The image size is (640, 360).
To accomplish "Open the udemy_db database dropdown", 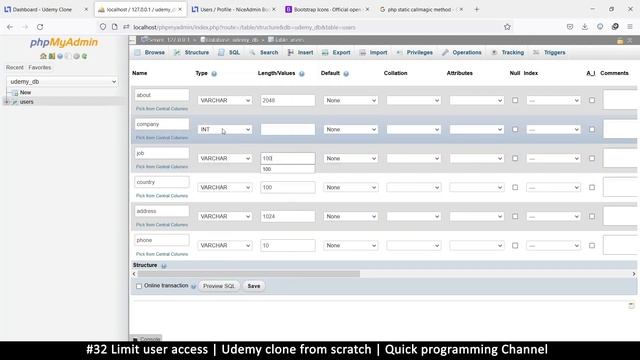I will click(x=62, y=82).
